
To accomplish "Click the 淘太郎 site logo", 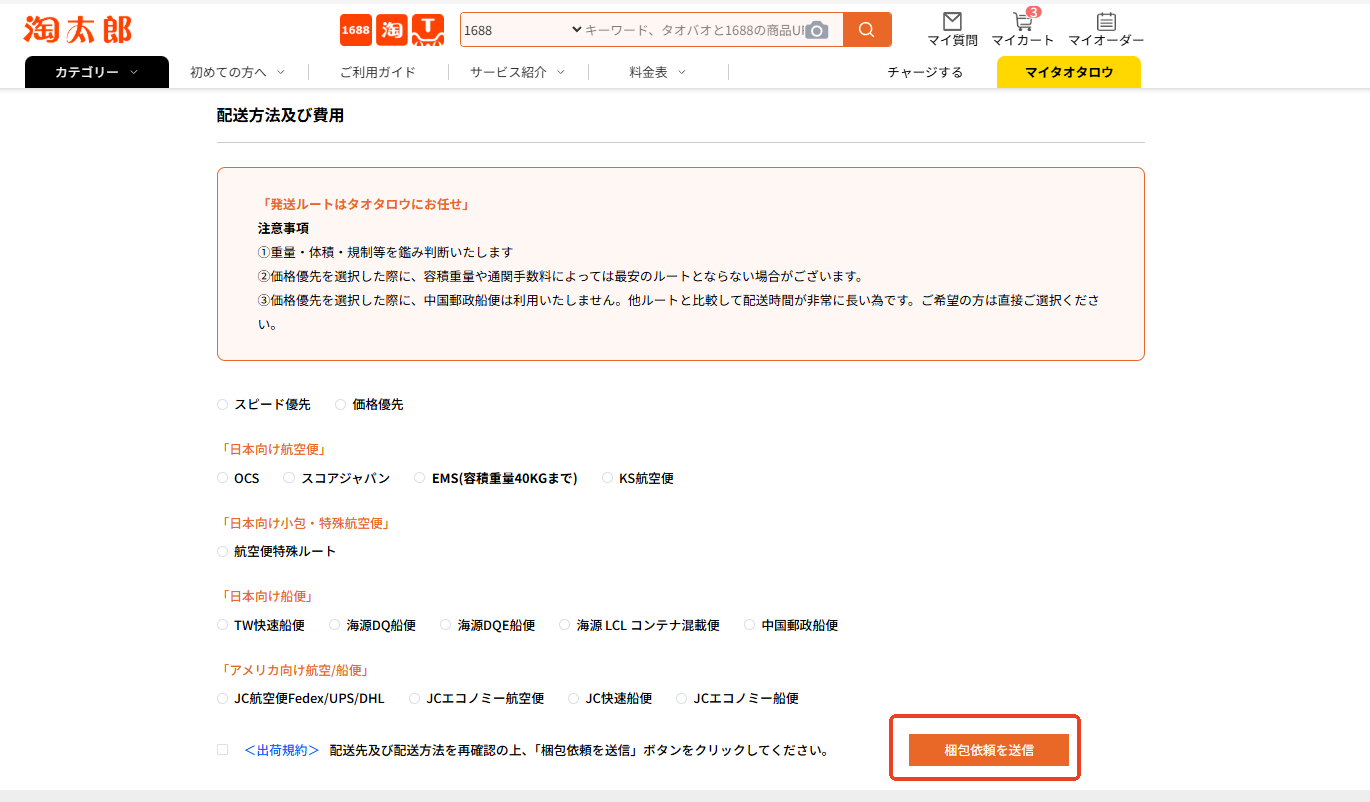I will click(x=78, y=30).
